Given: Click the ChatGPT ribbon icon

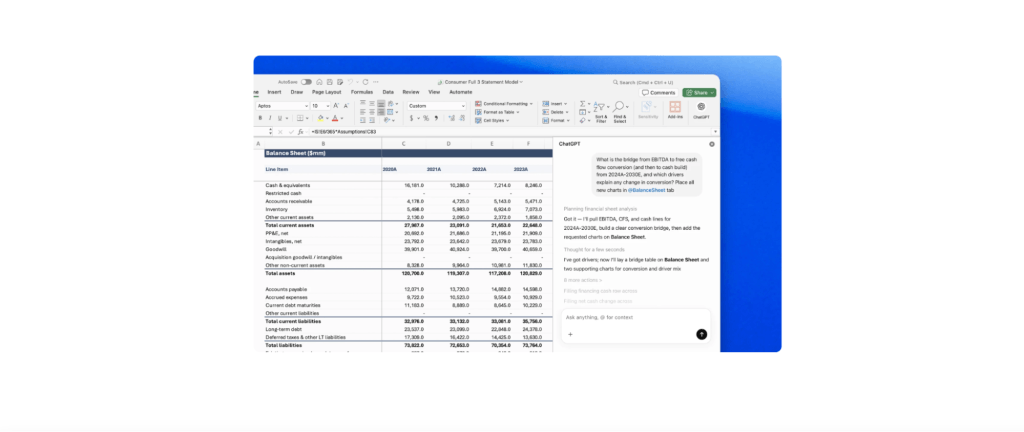Looking at the screenshot, I should click(701, 106).
